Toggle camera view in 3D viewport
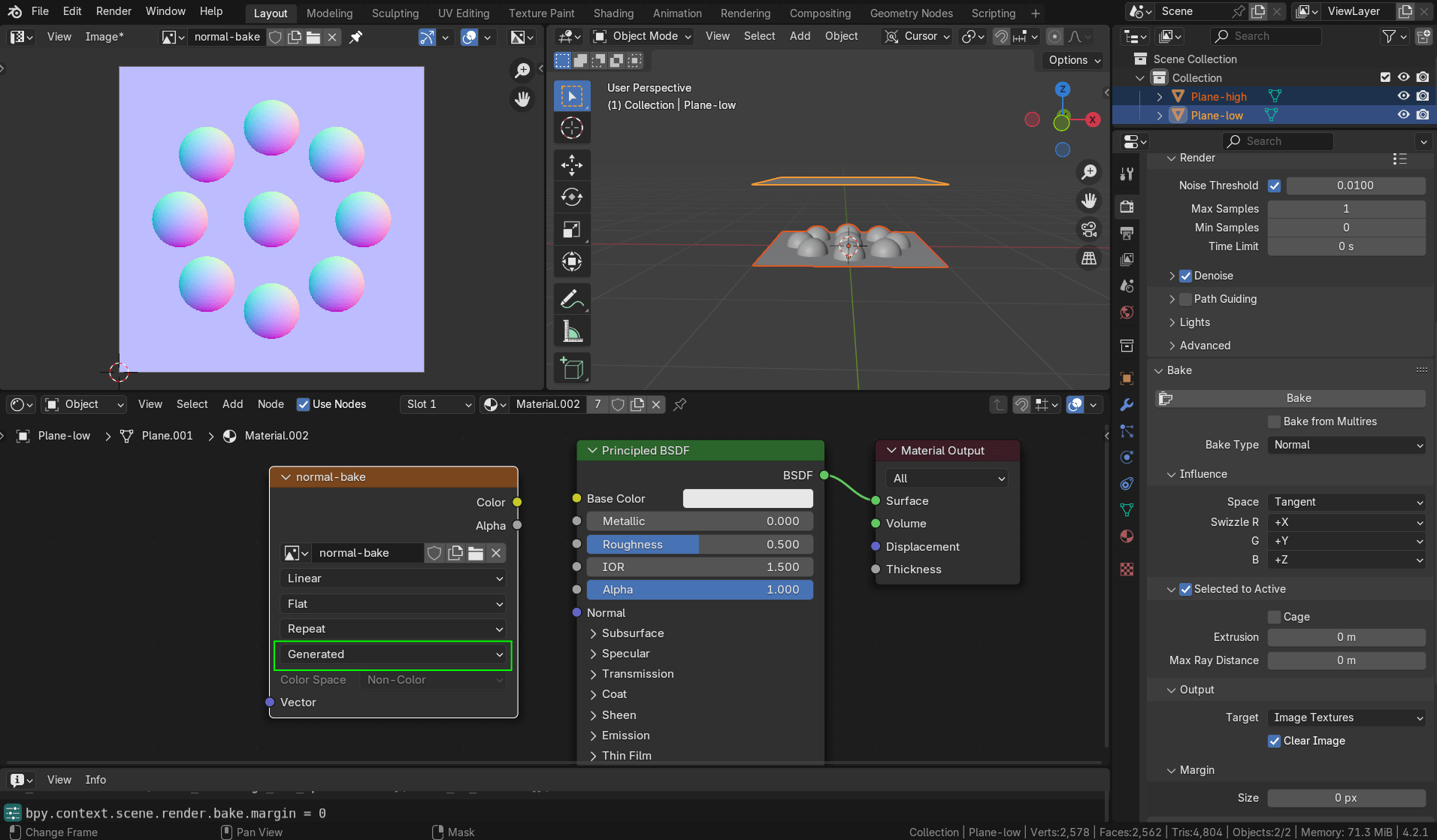 point(1089,229)
